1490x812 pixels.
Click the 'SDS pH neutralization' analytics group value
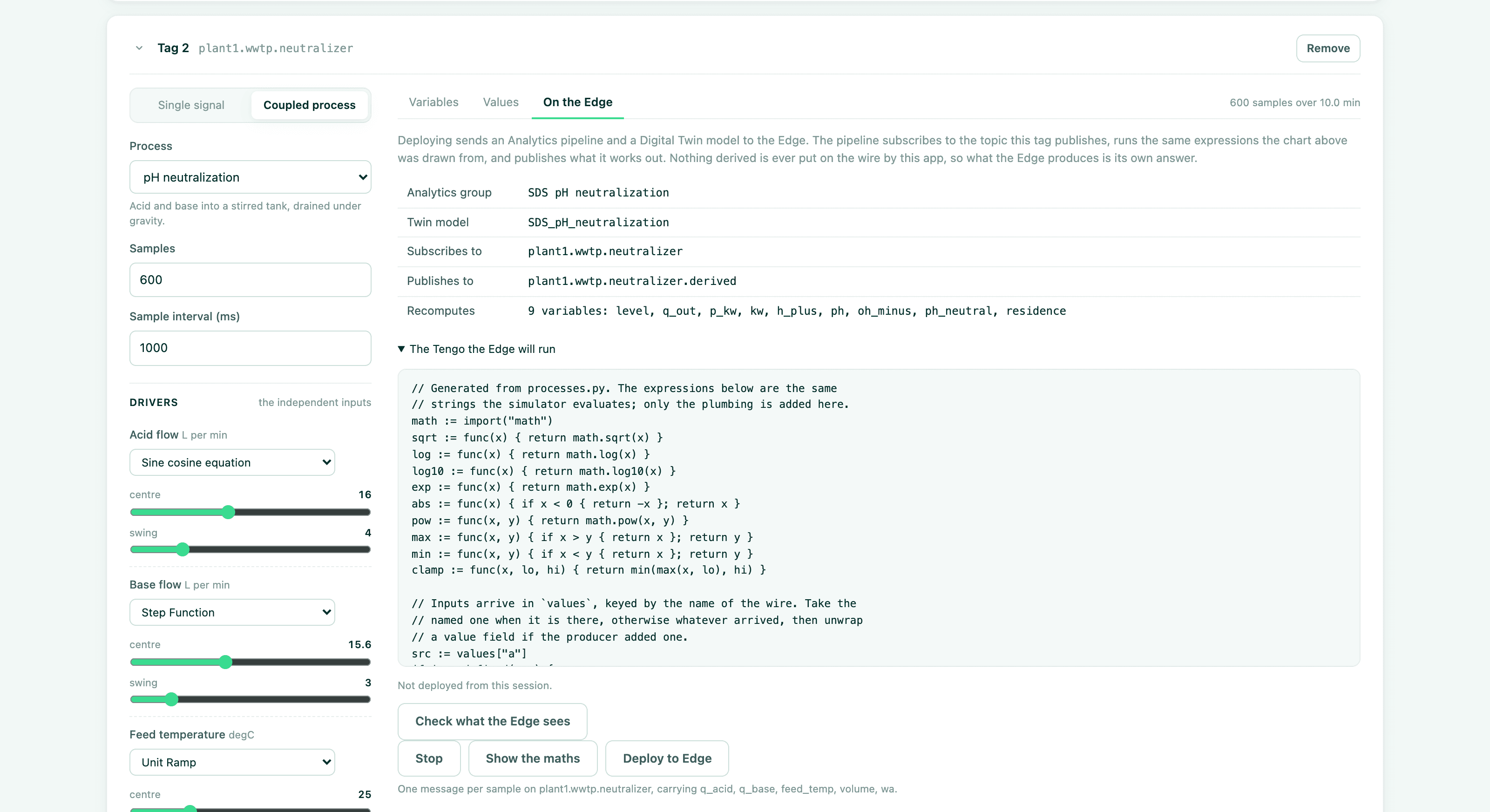(x=598, y=193)
